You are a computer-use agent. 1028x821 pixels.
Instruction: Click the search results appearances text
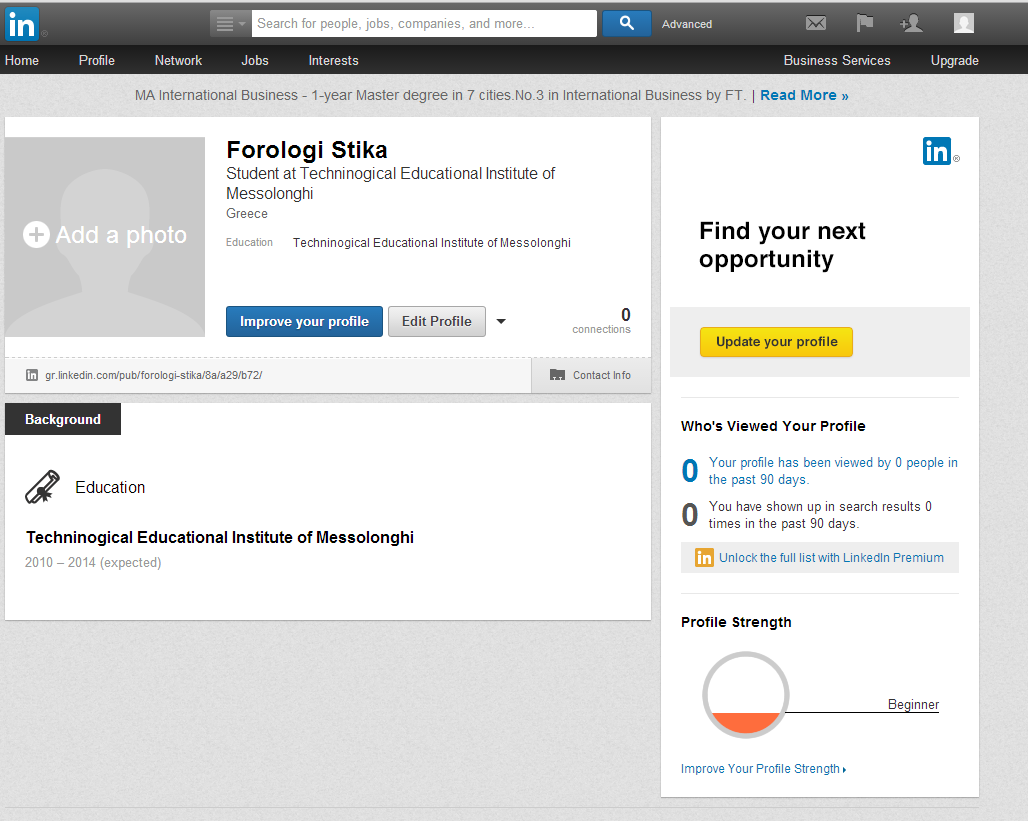pos(820,515)
